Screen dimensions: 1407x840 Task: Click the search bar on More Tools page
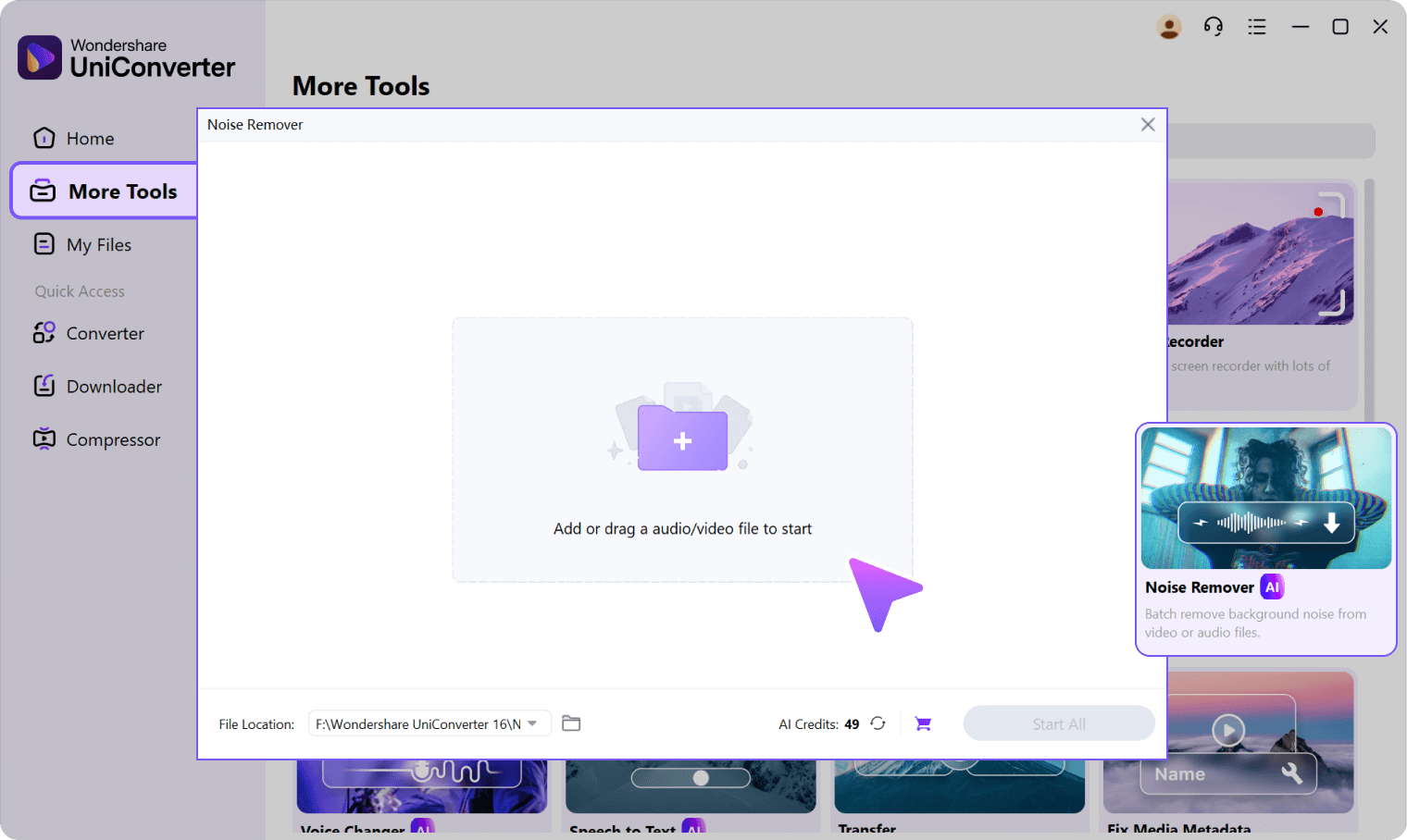(x=1271, y=142)
